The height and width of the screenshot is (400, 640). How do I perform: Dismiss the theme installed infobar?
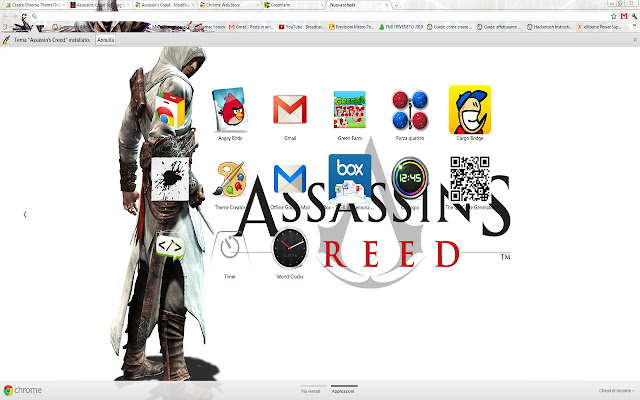635,40
